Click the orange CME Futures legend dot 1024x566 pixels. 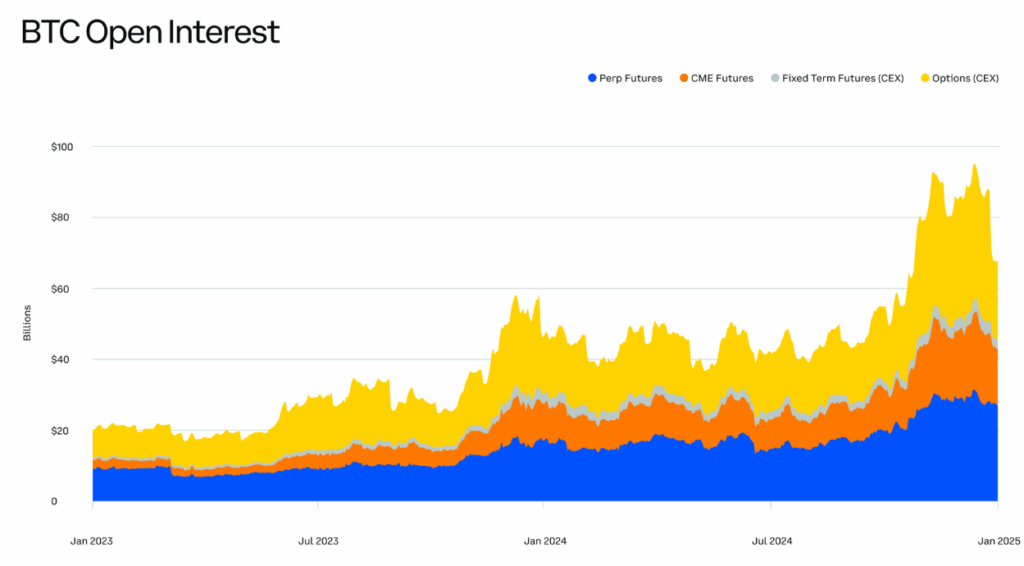click(684, 78)
